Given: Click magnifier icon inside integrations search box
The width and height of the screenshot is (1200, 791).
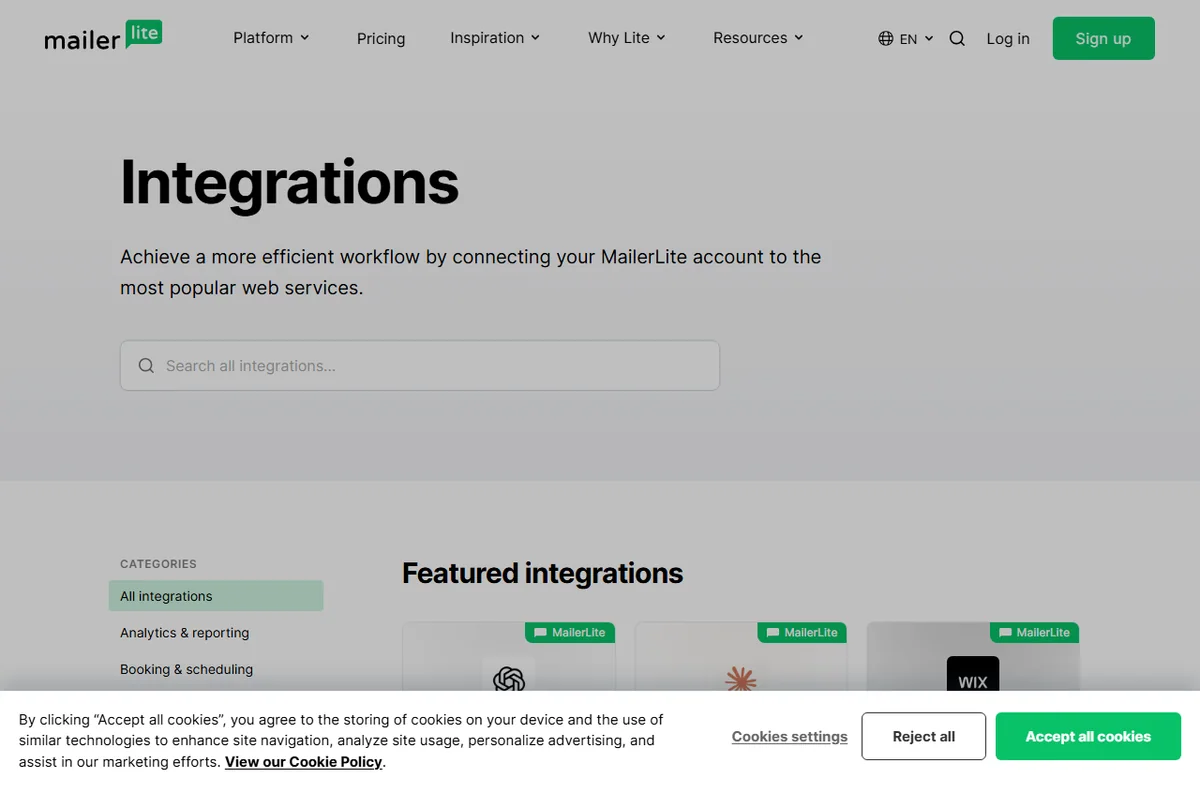Looking at the screenshot, I should [146, 366].
